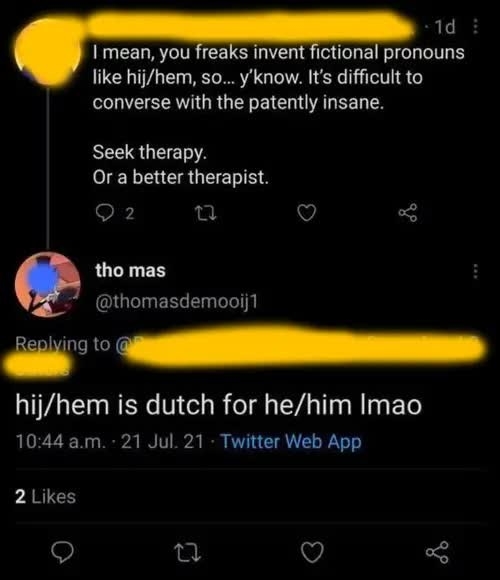Open more options on the 1d tweet
This screenshot has height=580, width=500.
coord(476,26)
